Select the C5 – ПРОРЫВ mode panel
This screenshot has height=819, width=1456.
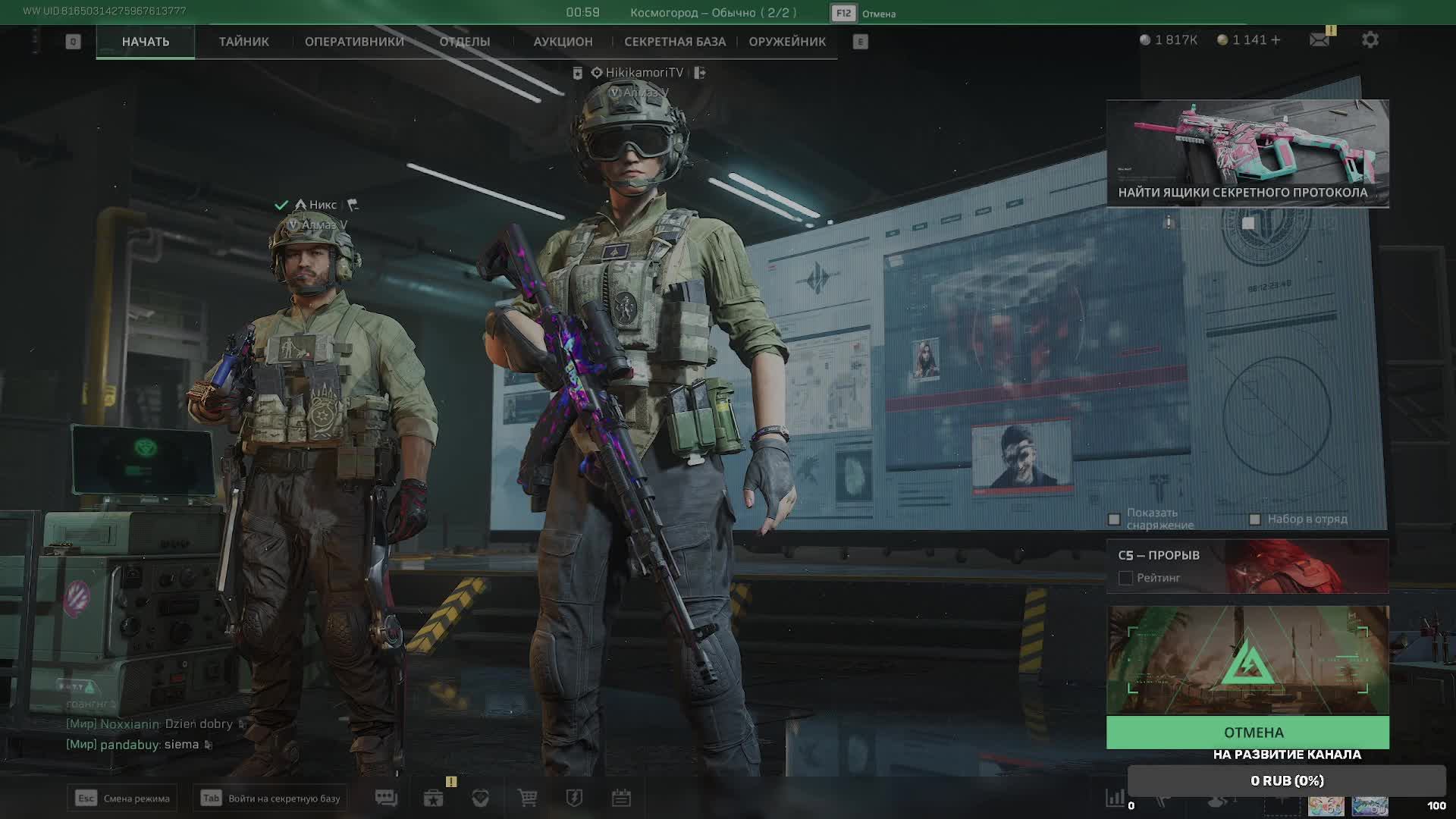pyautogui.click(x=1247, y=566)
